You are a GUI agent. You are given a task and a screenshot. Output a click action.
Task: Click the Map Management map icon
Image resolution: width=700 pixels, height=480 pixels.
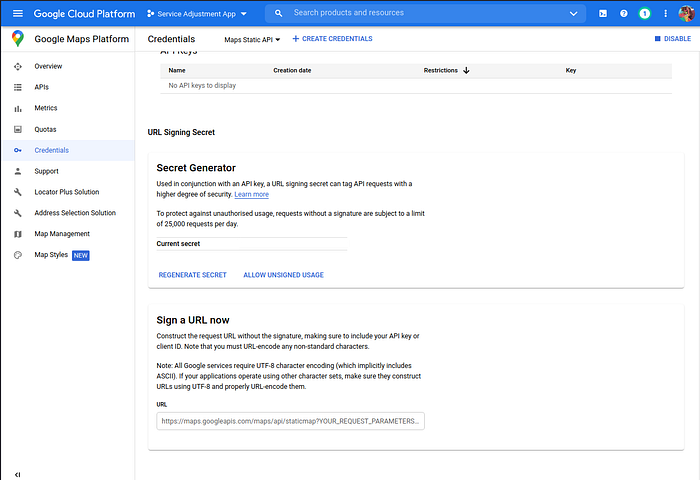tap(18, 234)
